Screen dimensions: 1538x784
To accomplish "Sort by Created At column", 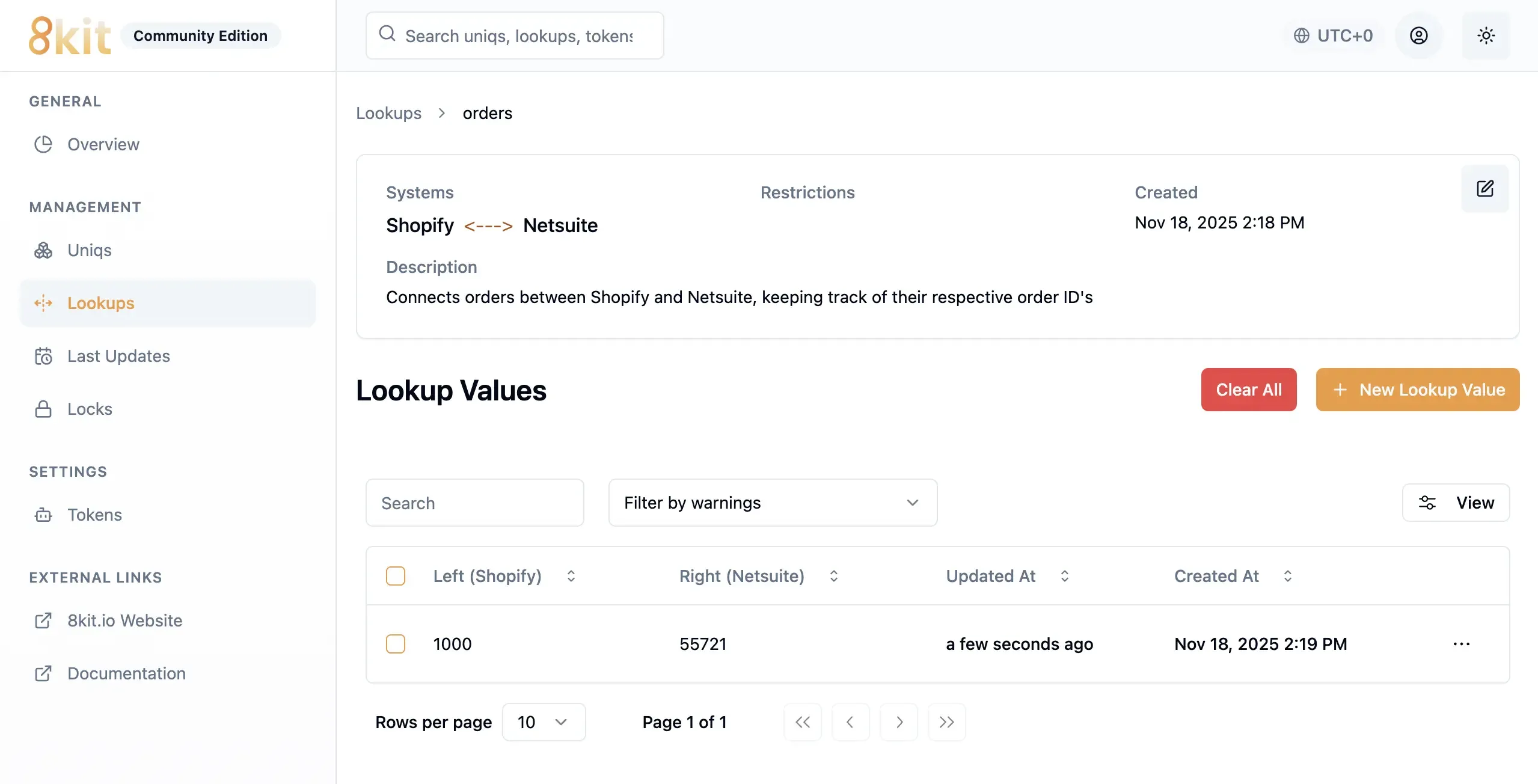I will pos(1234,576).
